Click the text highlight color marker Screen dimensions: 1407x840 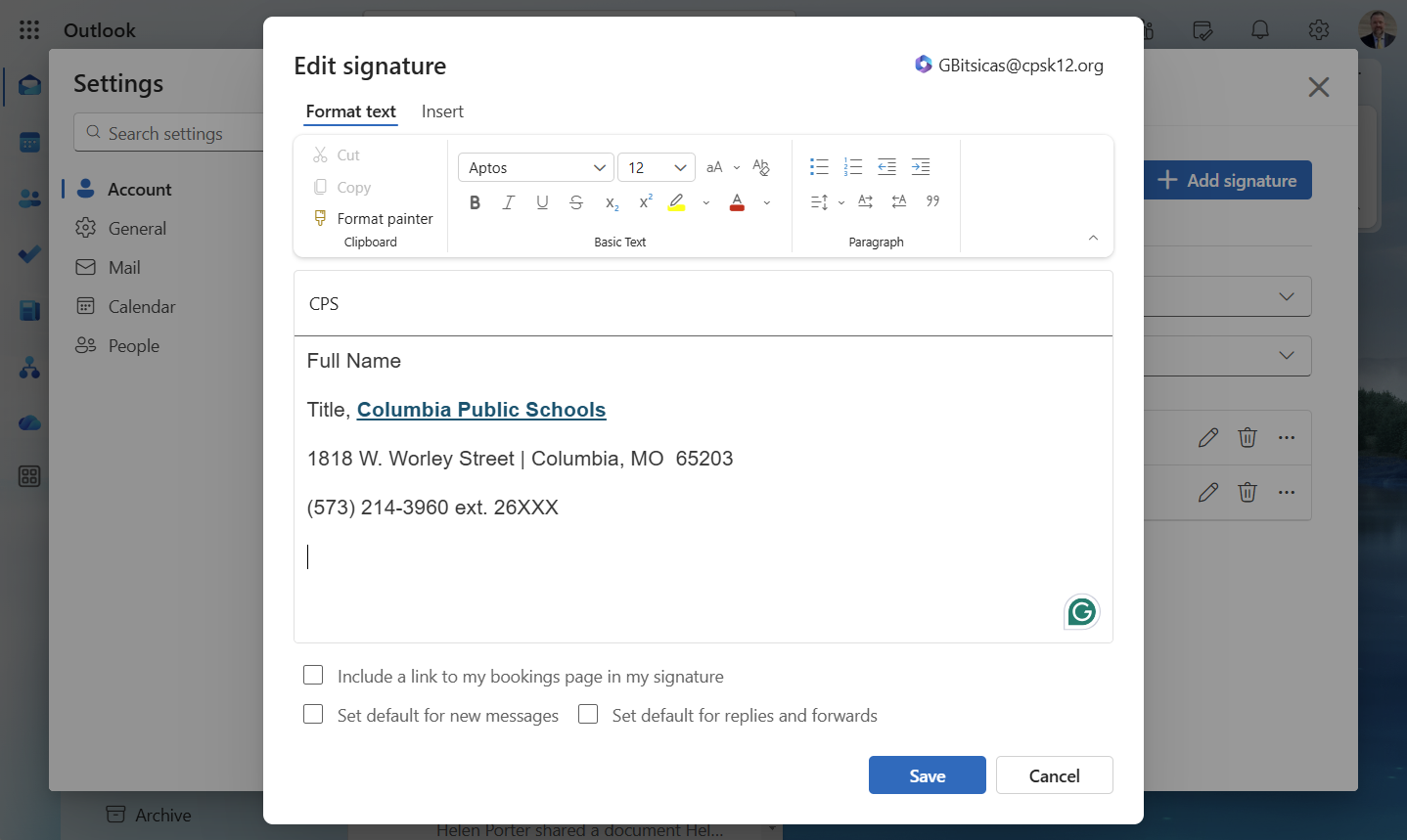pos(677,202)
